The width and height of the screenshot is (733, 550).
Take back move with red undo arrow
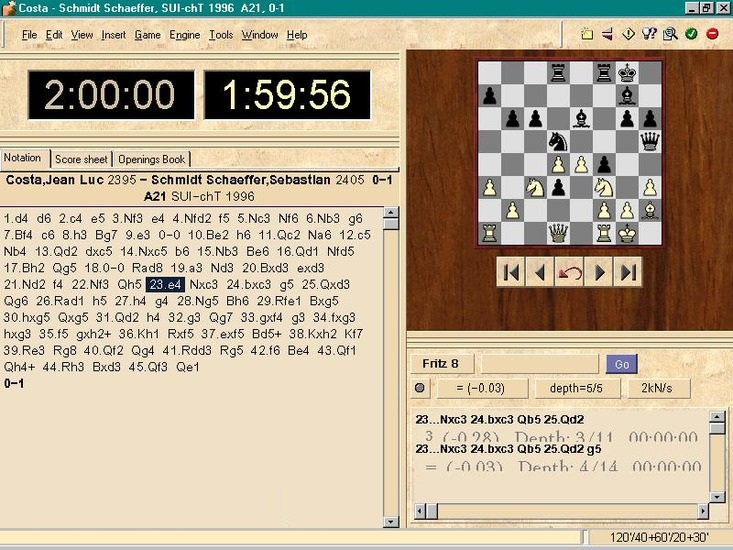click(570, 272)
